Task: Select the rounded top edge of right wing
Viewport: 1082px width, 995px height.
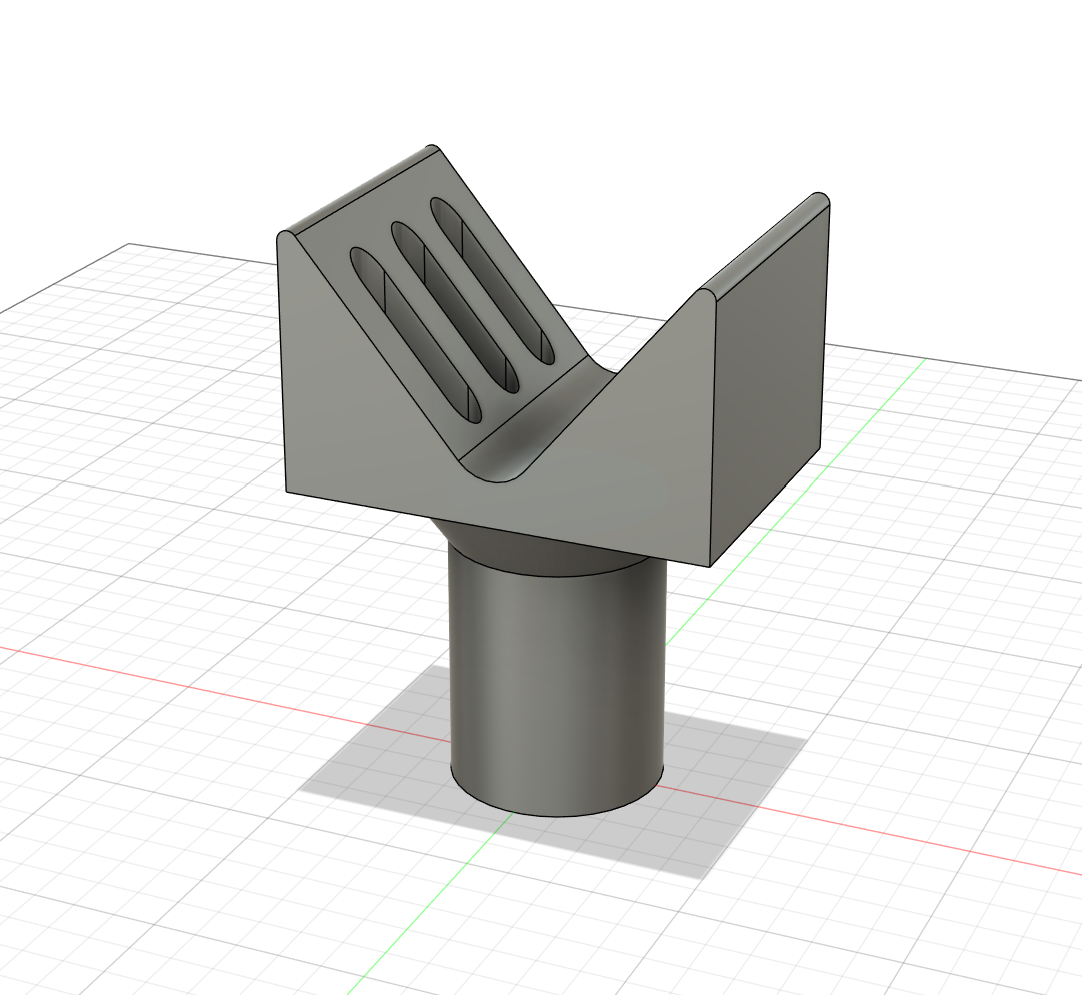Action: [765, 242]
